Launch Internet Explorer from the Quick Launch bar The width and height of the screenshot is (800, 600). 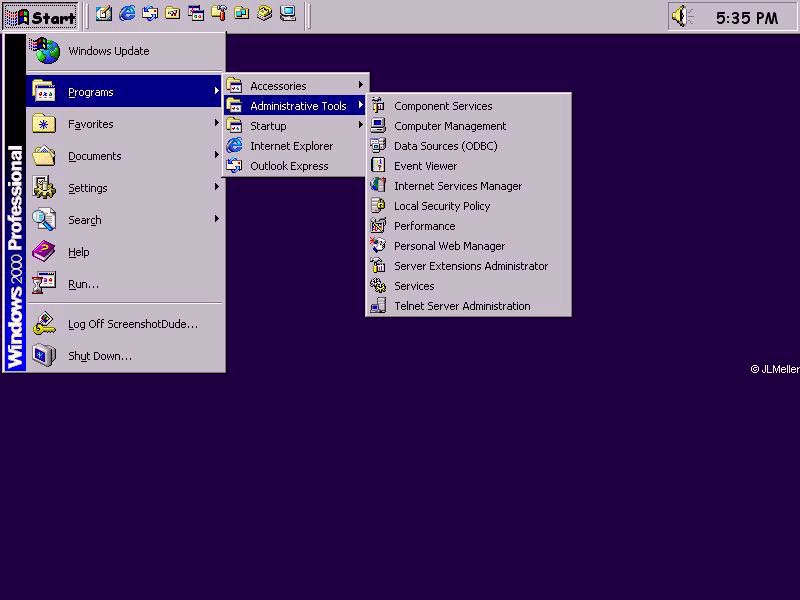pyautogui.click(x=127, y=13)
